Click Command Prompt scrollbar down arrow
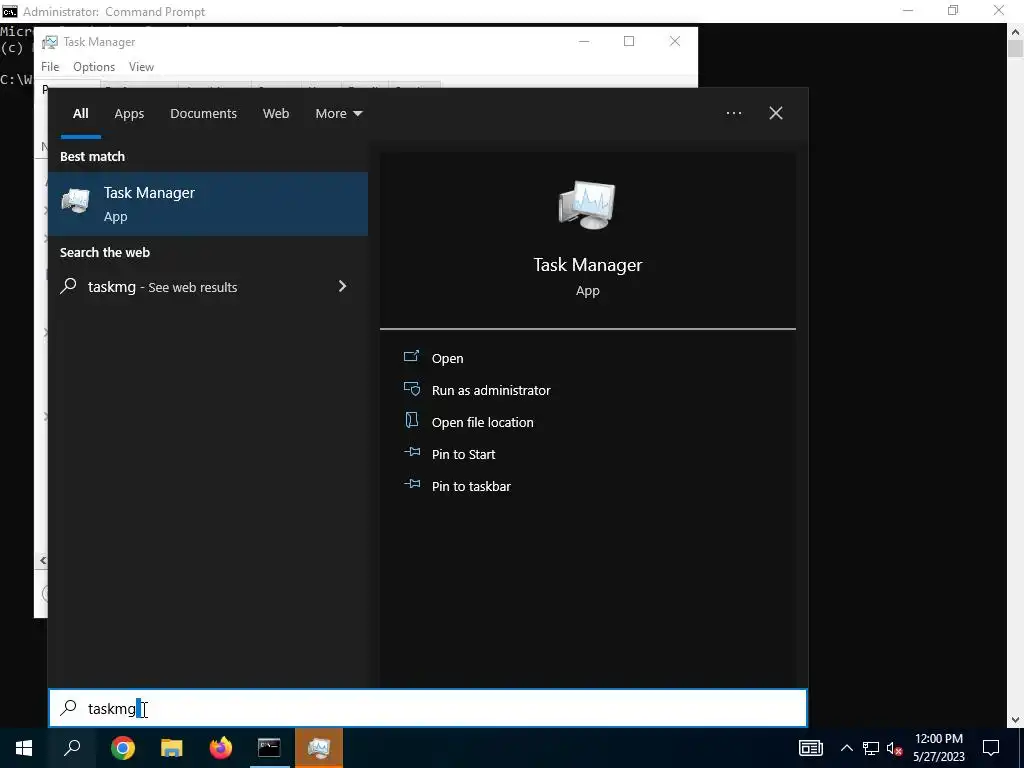The image size is (1024, 768). [1016, 720]
